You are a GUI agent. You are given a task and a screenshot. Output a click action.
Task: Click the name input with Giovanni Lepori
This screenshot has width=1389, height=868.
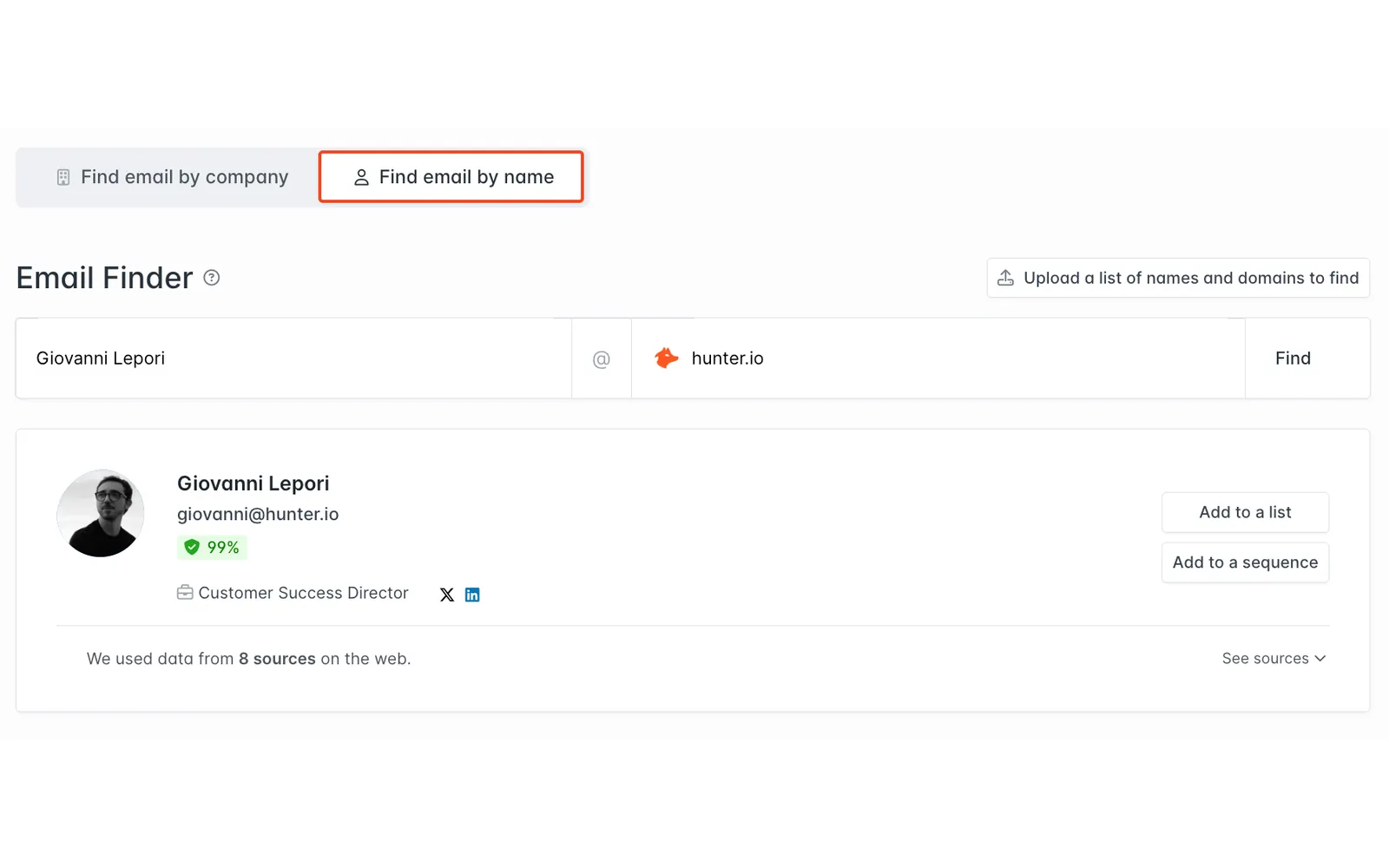coord(293,358)
